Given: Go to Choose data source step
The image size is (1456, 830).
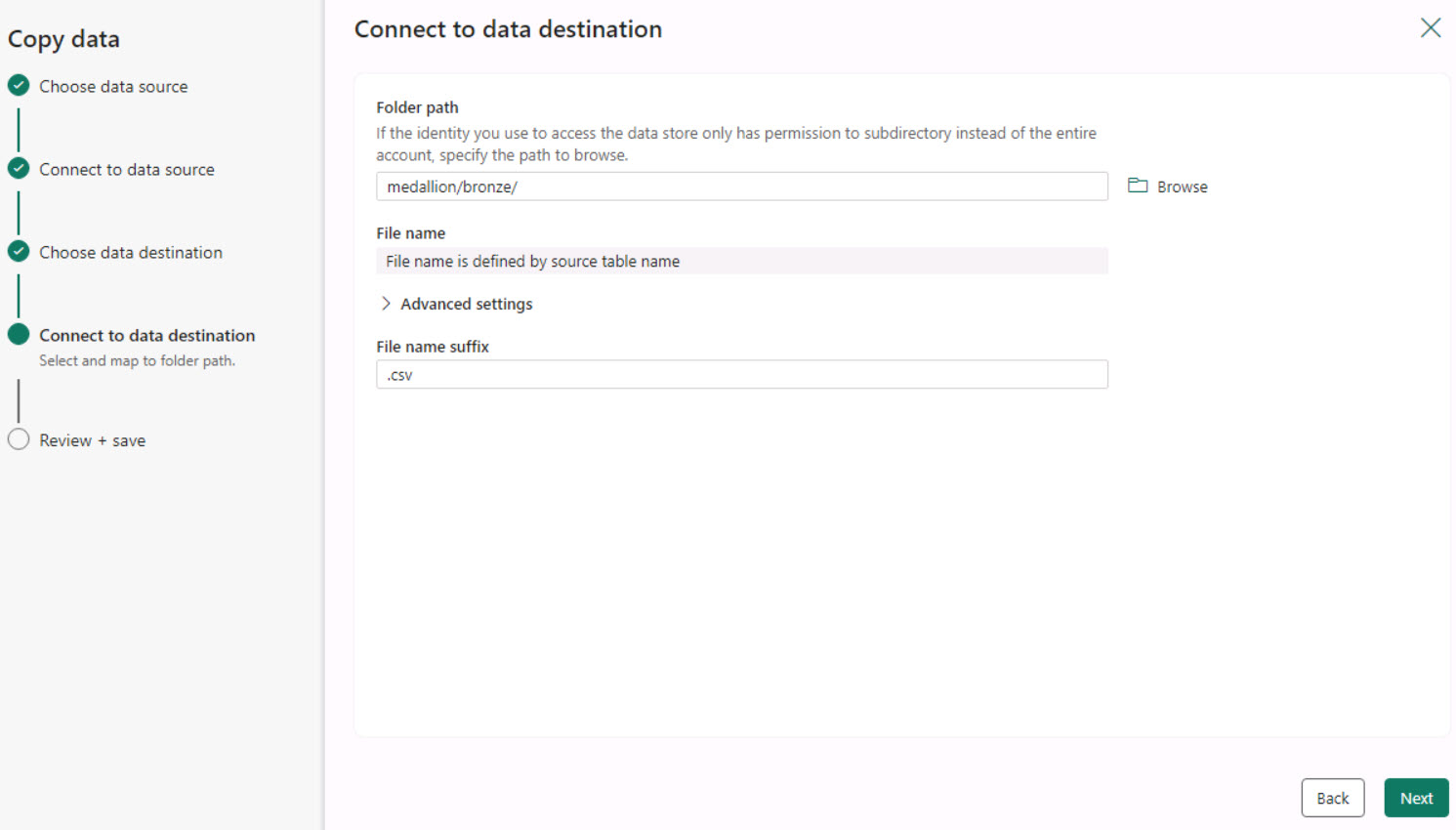Looking at the screenshot, I should (x=113, y=87).
